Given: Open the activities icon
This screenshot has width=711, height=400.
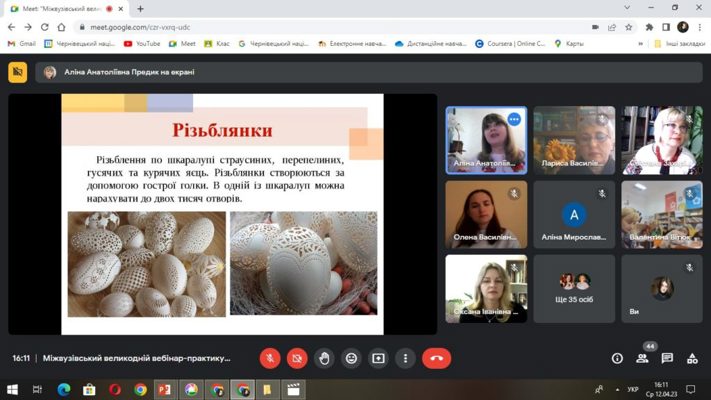Looking at the screenshot, I should click(692, 358).
